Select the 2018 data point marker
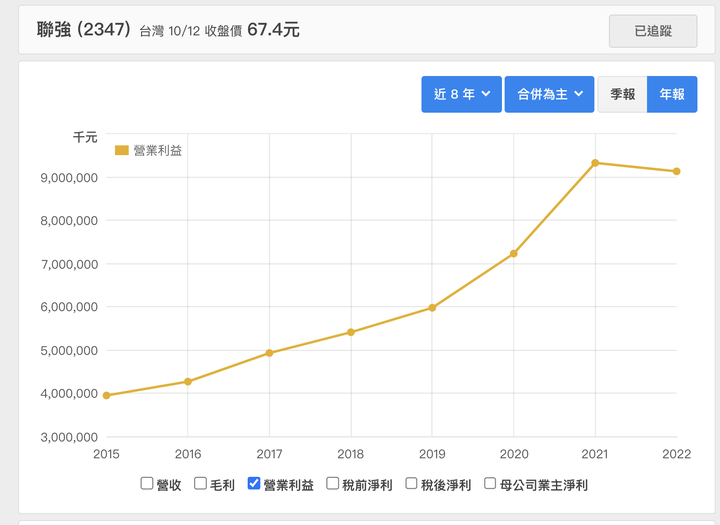 351,332
